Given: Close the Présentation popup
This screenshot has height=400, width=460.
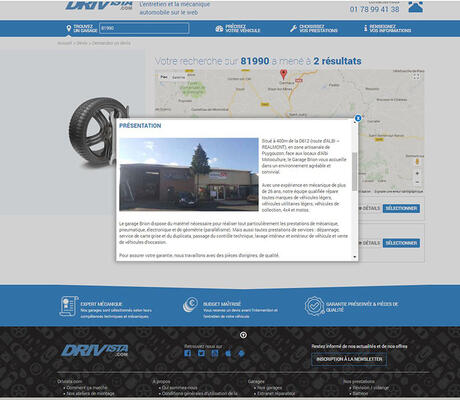Looking at the screenshot, I should pos(358,118).
